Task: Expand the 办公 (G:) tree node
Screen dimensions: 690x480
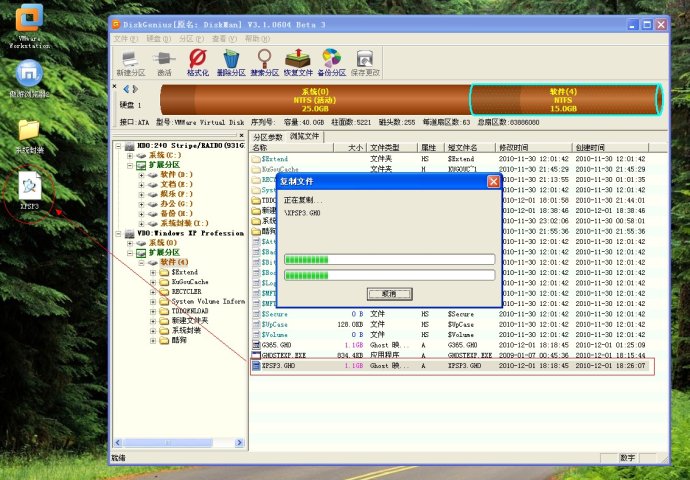Action: click(x=141, y=204)
